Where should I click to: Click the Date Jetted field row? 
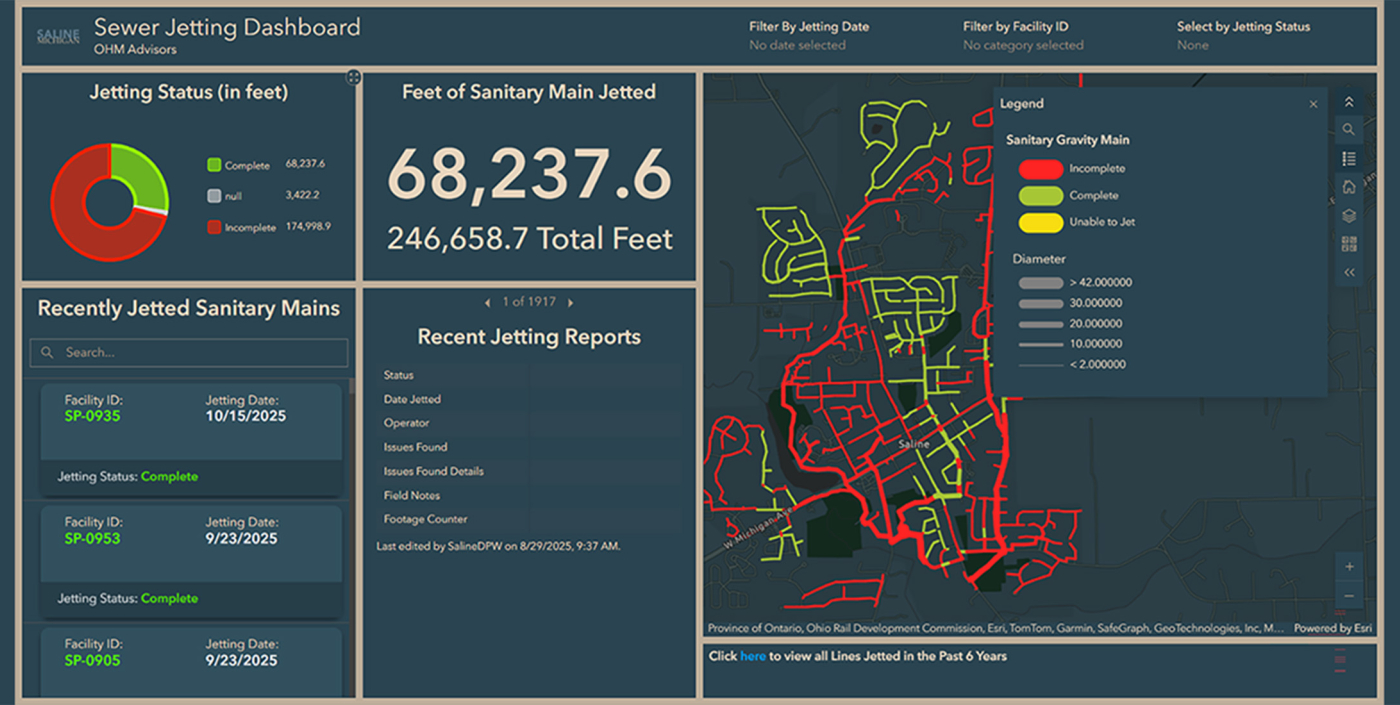[x=529, y=399]
